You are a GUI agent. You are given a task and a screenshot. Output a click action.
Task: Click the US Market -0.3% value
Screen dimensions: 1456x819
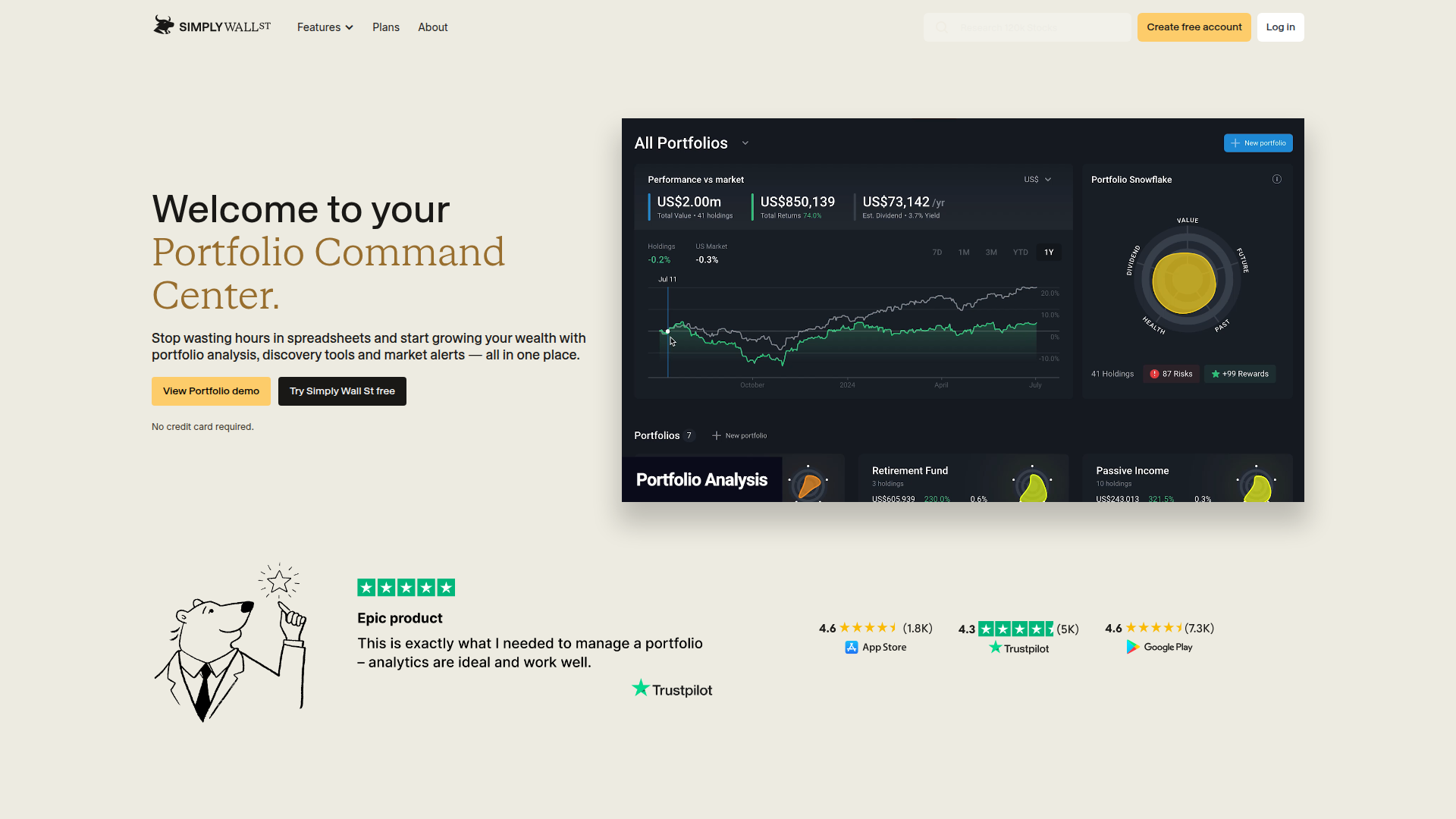point(707,260)
